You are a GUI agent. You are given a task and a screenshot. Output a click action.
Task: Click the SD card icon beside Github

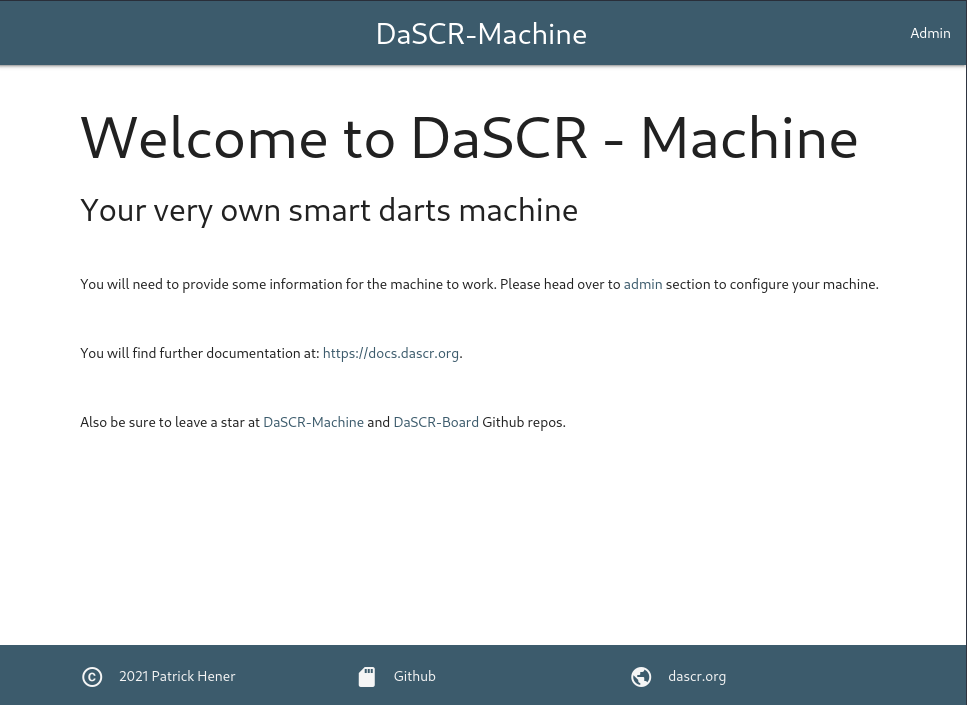click(367, 677)
